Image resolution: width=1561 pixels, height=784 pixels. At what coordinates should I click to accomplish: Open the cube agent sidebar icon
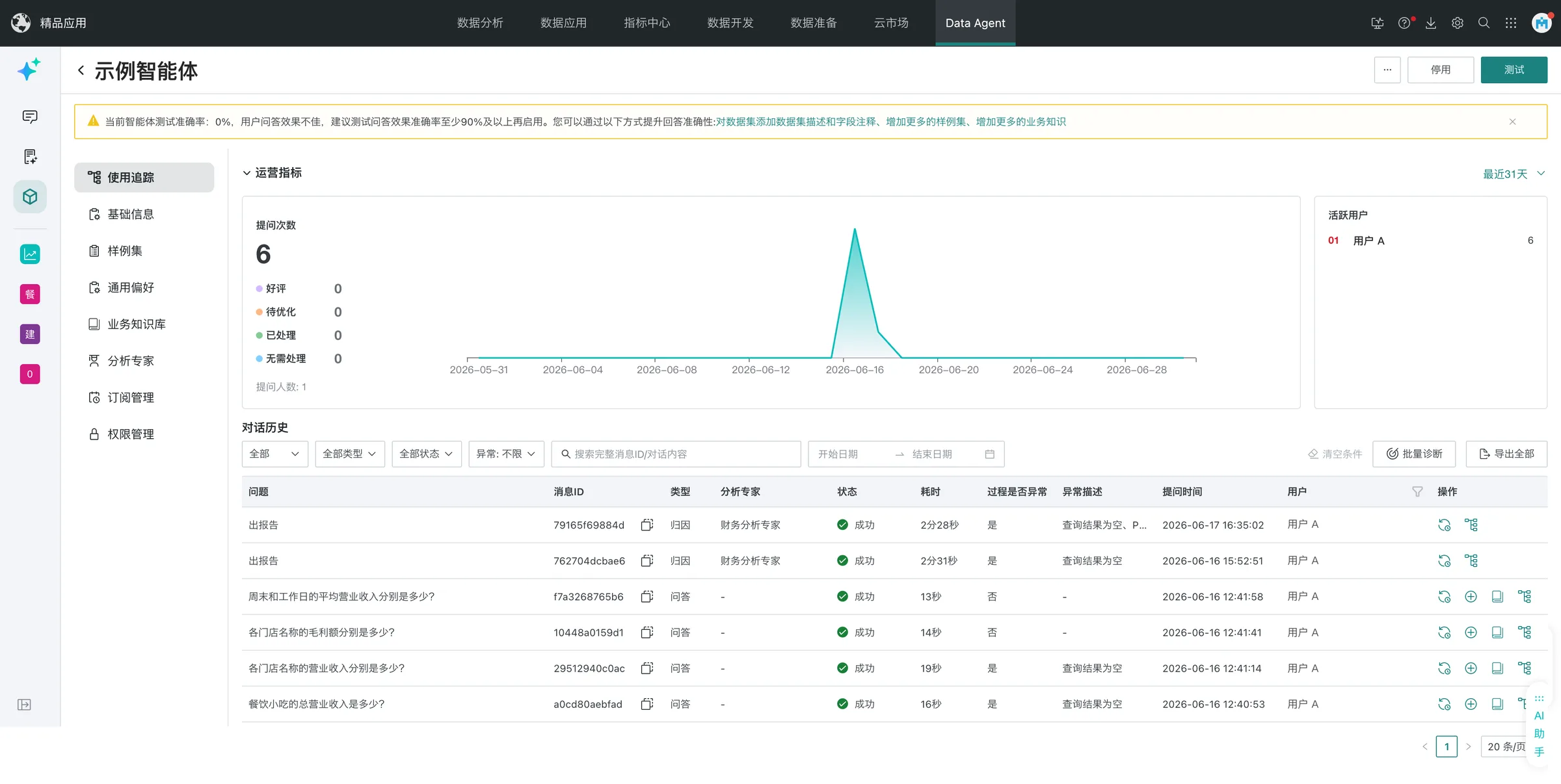point(30,197)
